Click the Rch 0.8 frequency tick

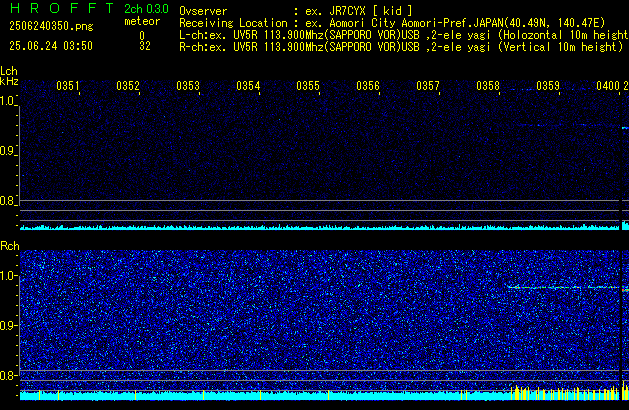[x=8, y=375]
